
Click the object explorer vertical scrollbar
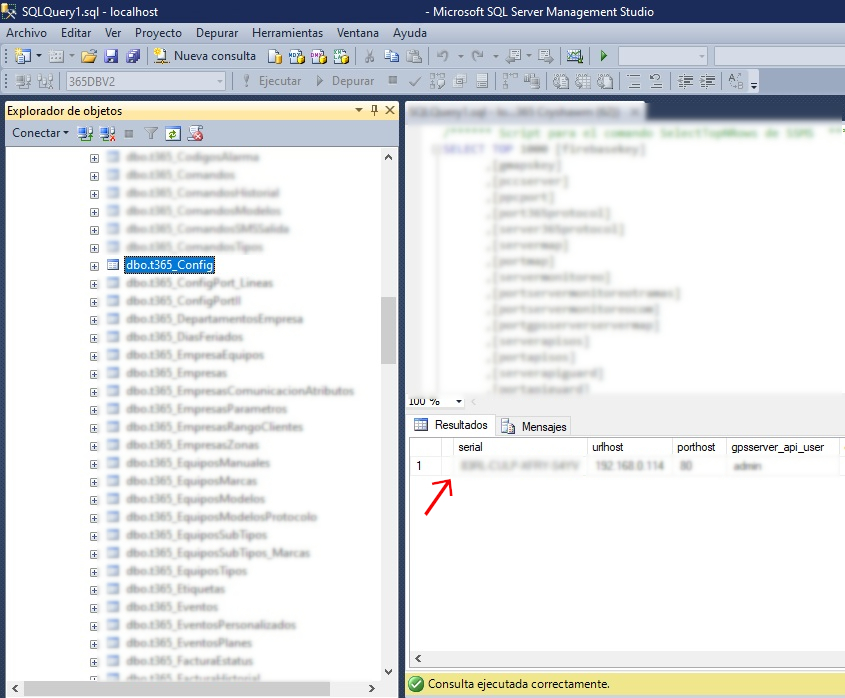tap(389, 331)
